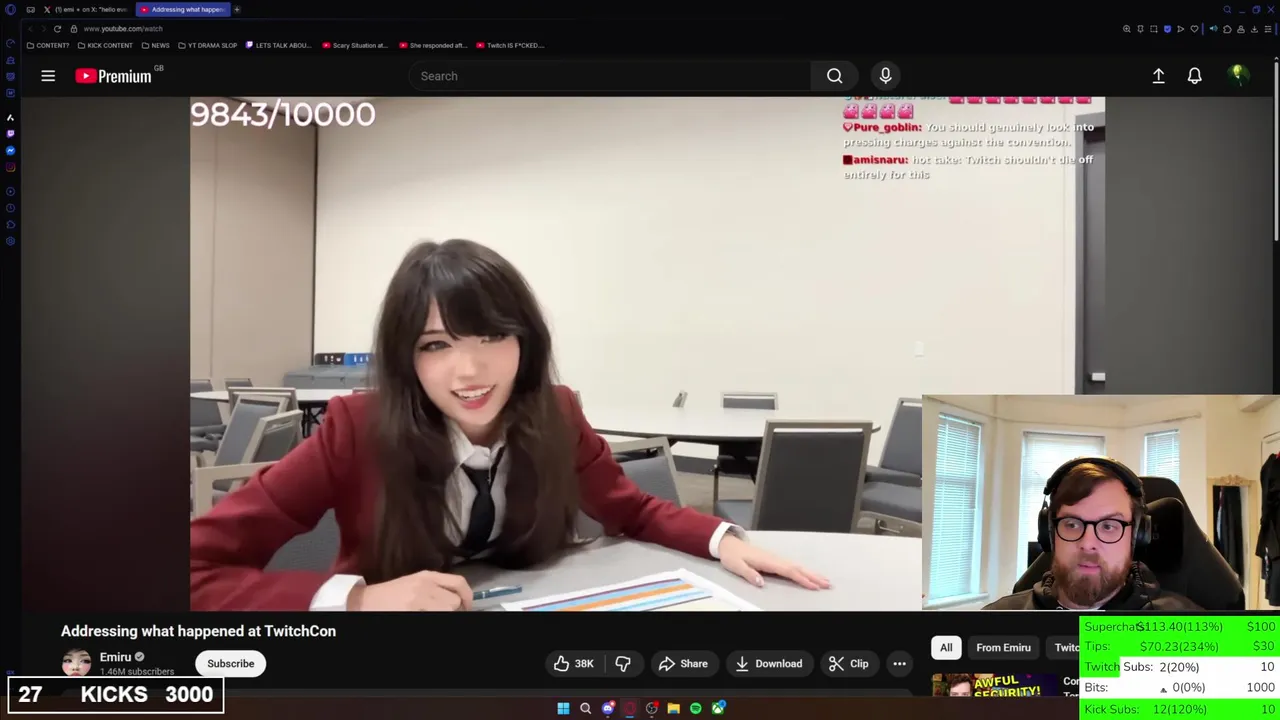Open File Explorer from the taskbar
The height and width of the screenshot is (720, 1280).
pyautogui.click(x=674, y=708)
